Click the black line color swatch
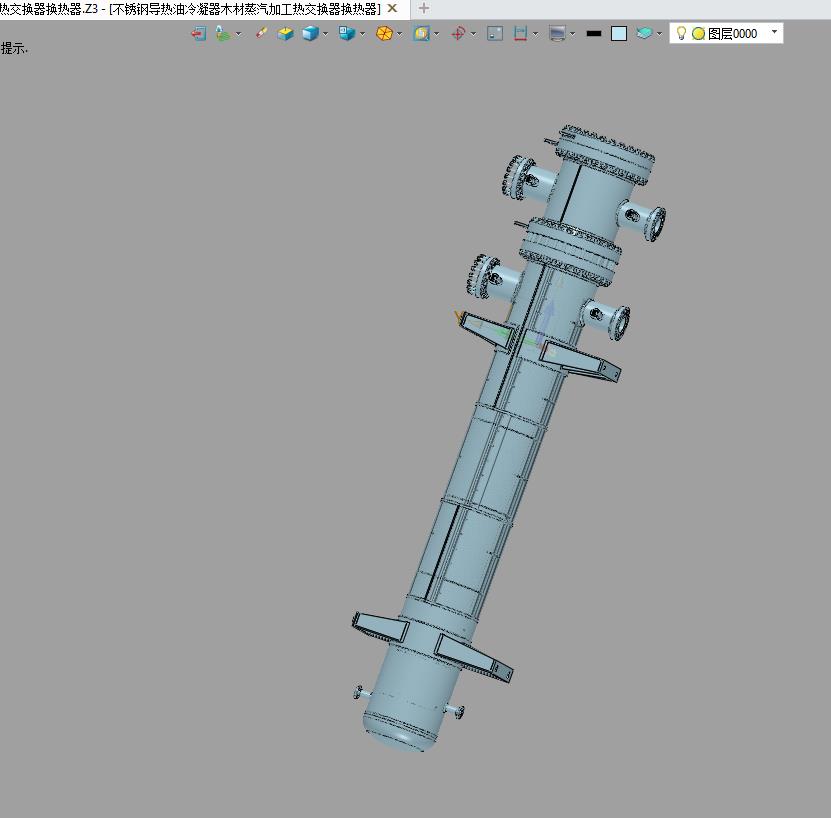 (x=594, y=33)
